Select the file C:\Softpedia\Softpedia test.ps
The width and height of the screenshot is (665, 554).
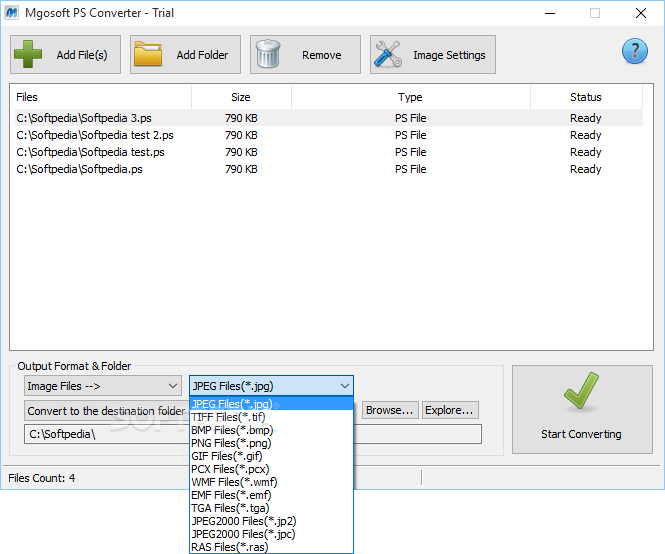tap(90, 152)
